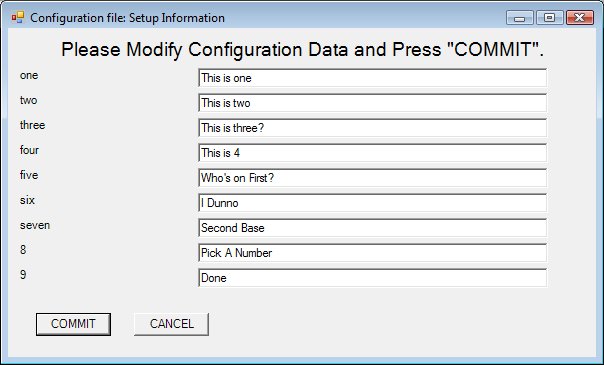Minimize the Configuration file window
This screenshot has width=604, height=365.
click(520, 18)
